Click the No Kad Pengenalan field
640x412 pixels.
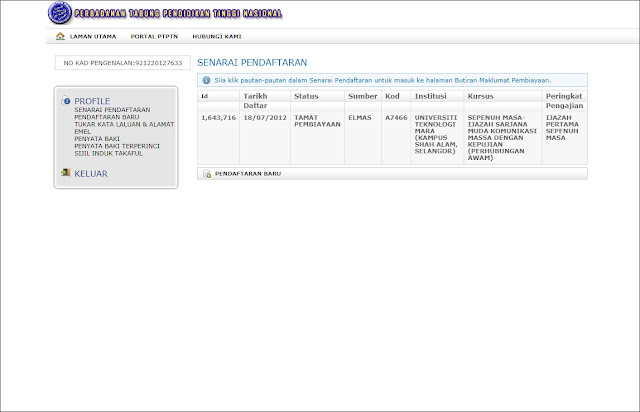click(122, 63)
